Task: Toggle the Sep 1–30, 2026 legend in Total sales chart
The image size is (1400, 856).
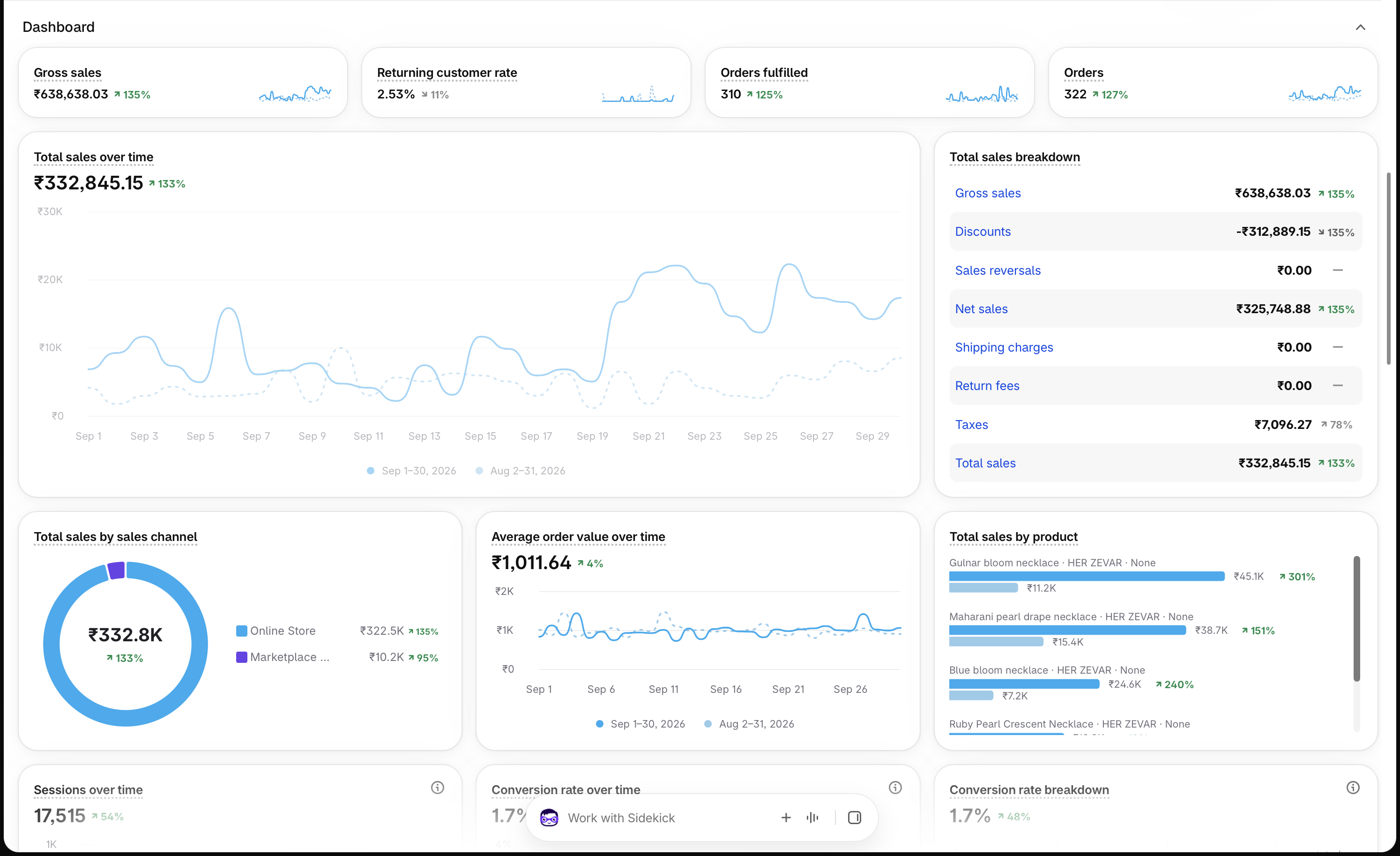Action: 411,471
